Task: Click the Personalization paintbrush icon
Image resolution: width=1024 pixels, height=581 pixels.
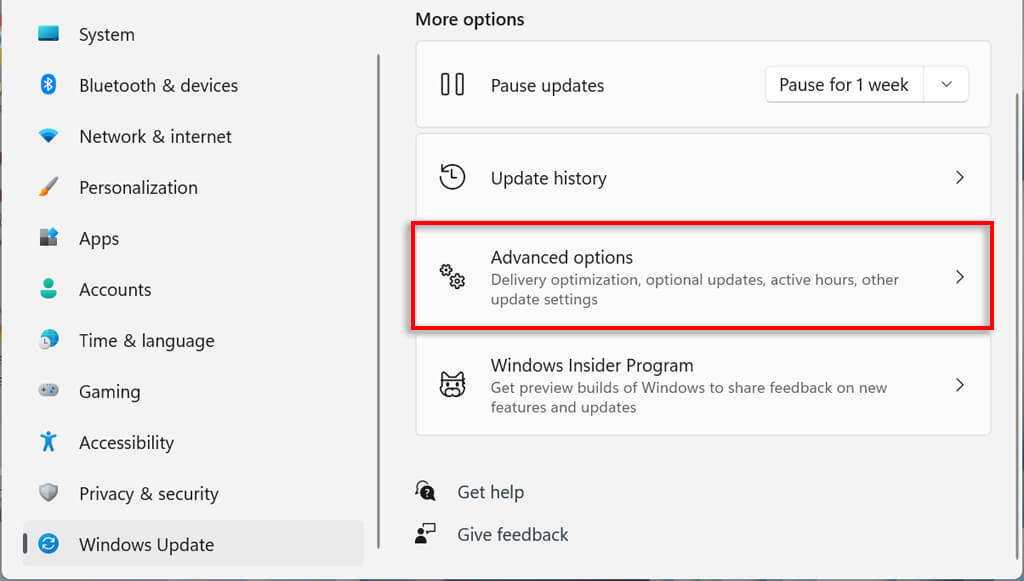Action: (x=48, y=187)
